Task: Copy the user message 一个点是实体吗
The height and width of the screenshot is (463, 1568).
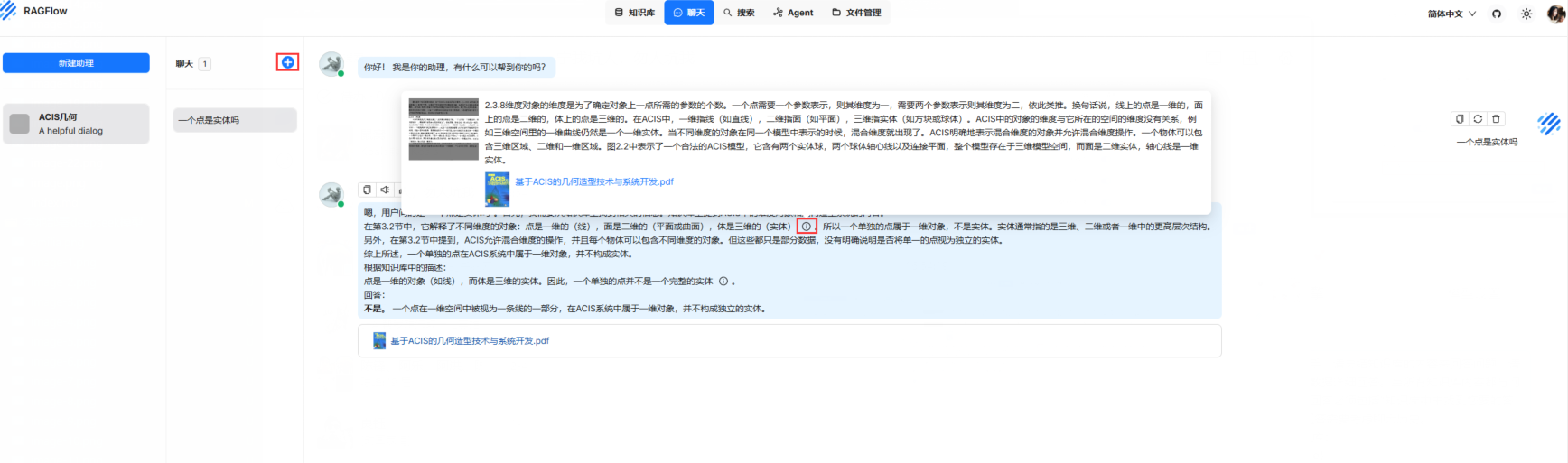Action: click(x=1460, y=119)
